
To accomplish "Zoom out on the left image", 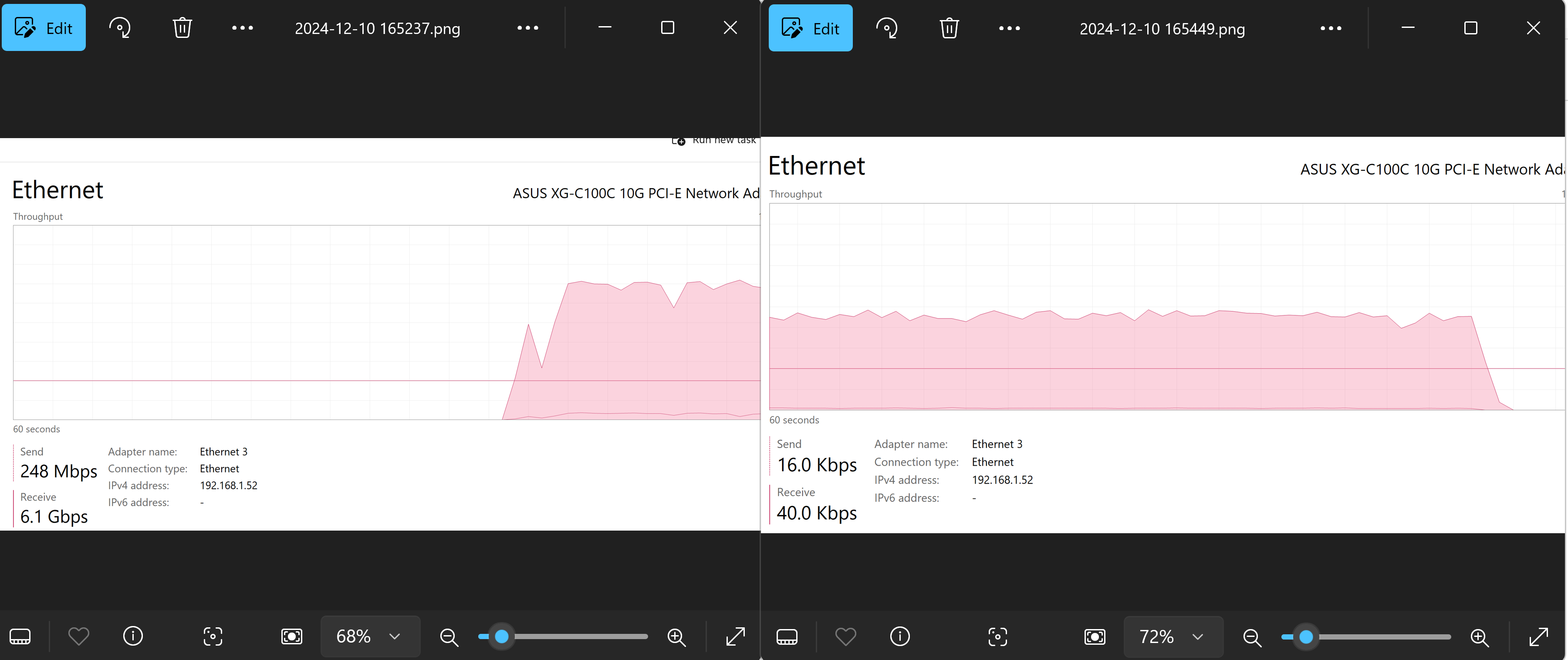I will coord(449,637).
